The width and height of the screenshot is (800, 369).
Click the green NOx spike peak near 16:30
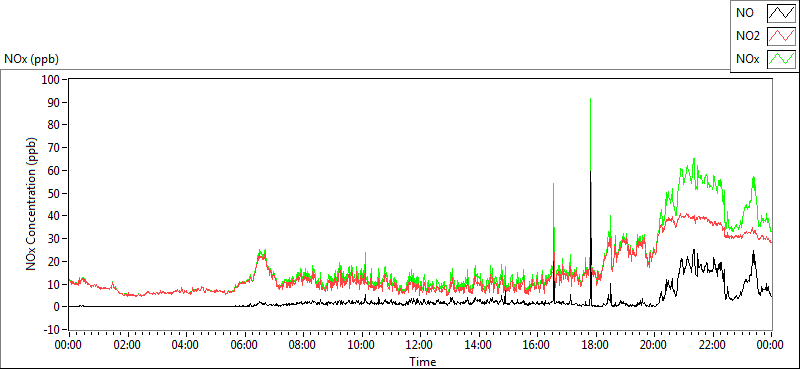coord(553,184)
